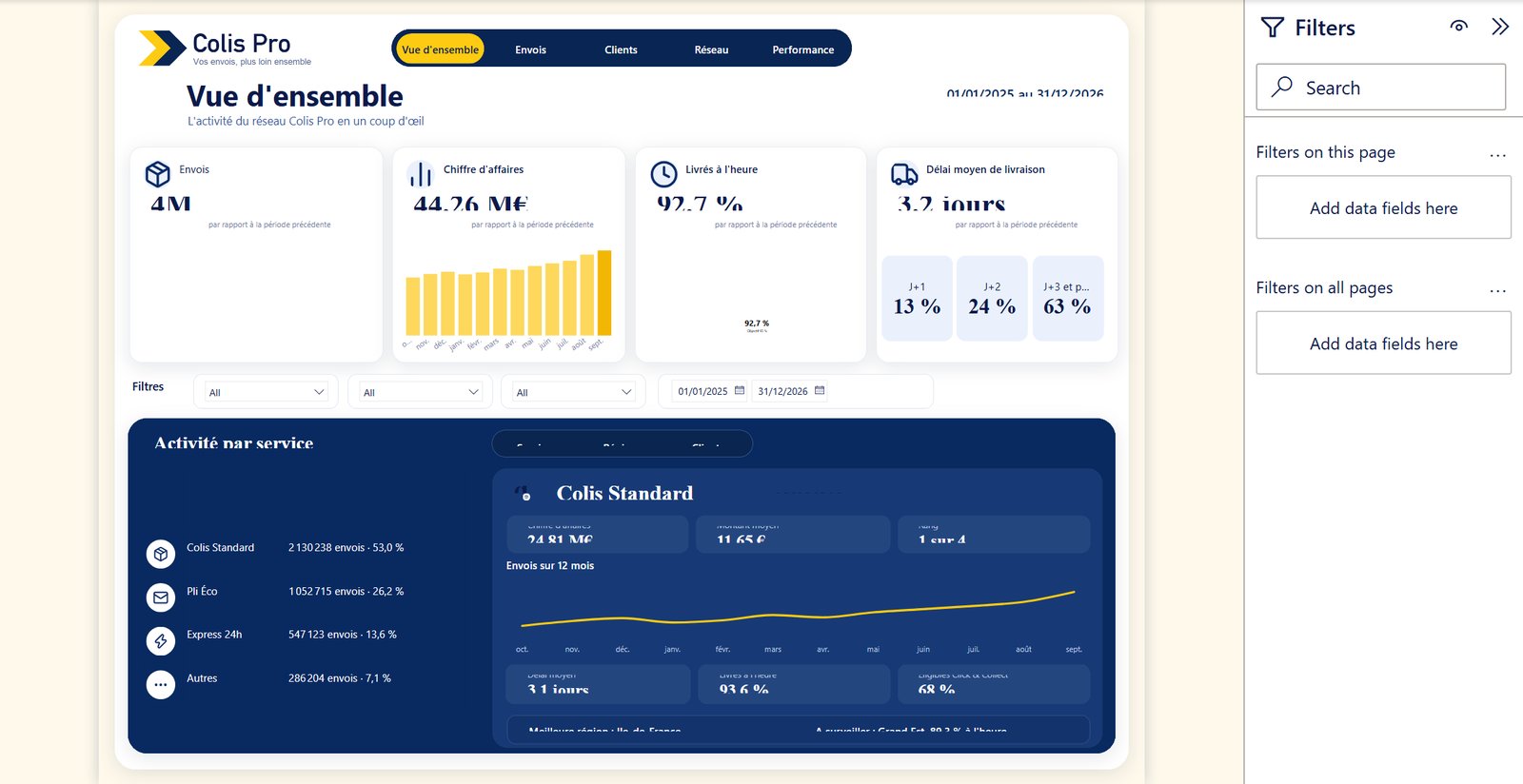
Task: Click the Autres 286 204 envois text
Action: pos(340,677)
